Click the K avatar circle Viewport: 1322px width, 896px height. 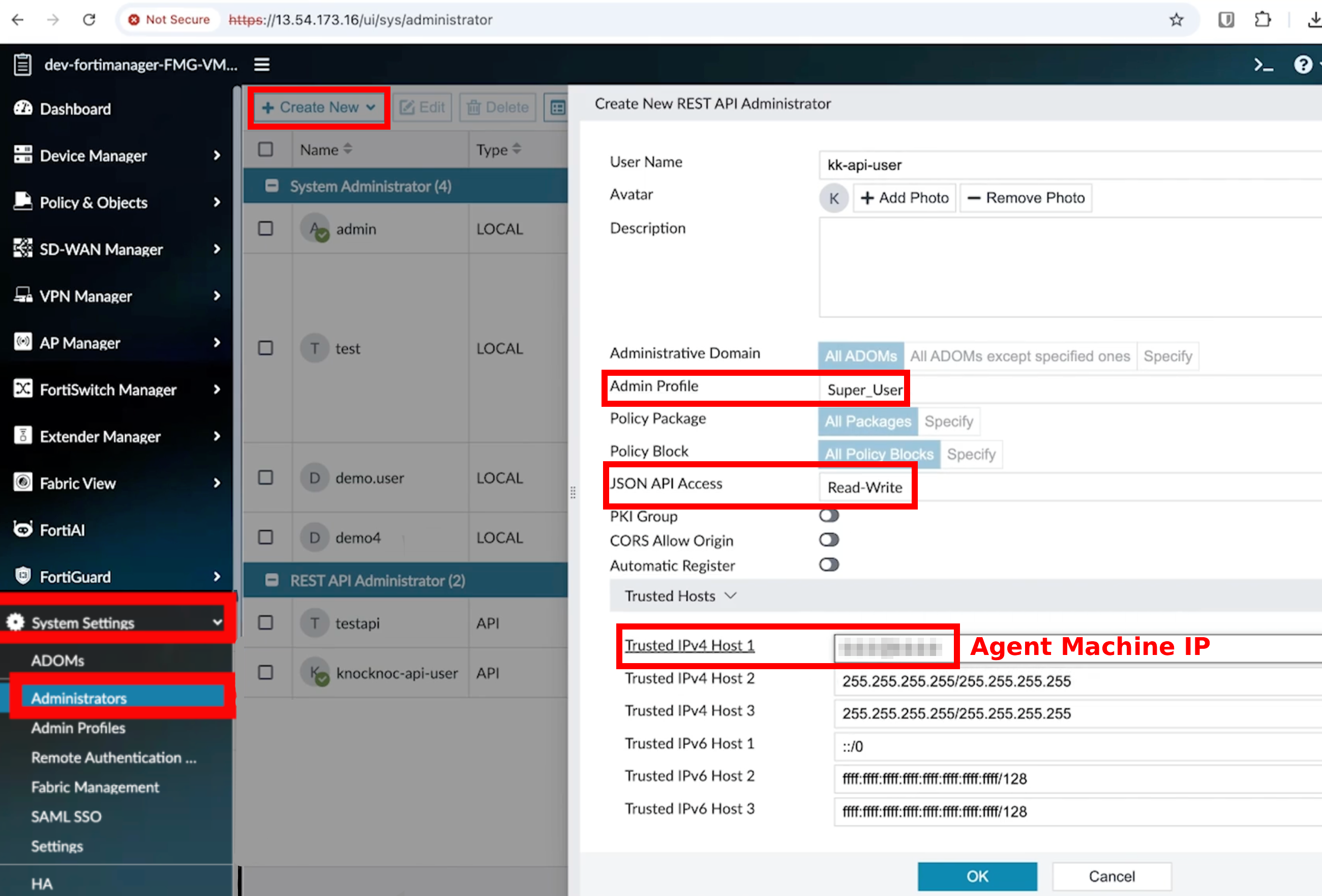click(x=833, y=198)
